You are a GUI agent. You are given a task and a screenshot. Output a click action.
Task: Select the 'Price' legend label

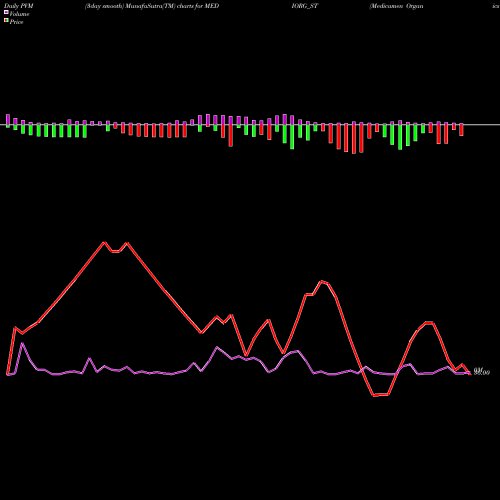(16, 22)
